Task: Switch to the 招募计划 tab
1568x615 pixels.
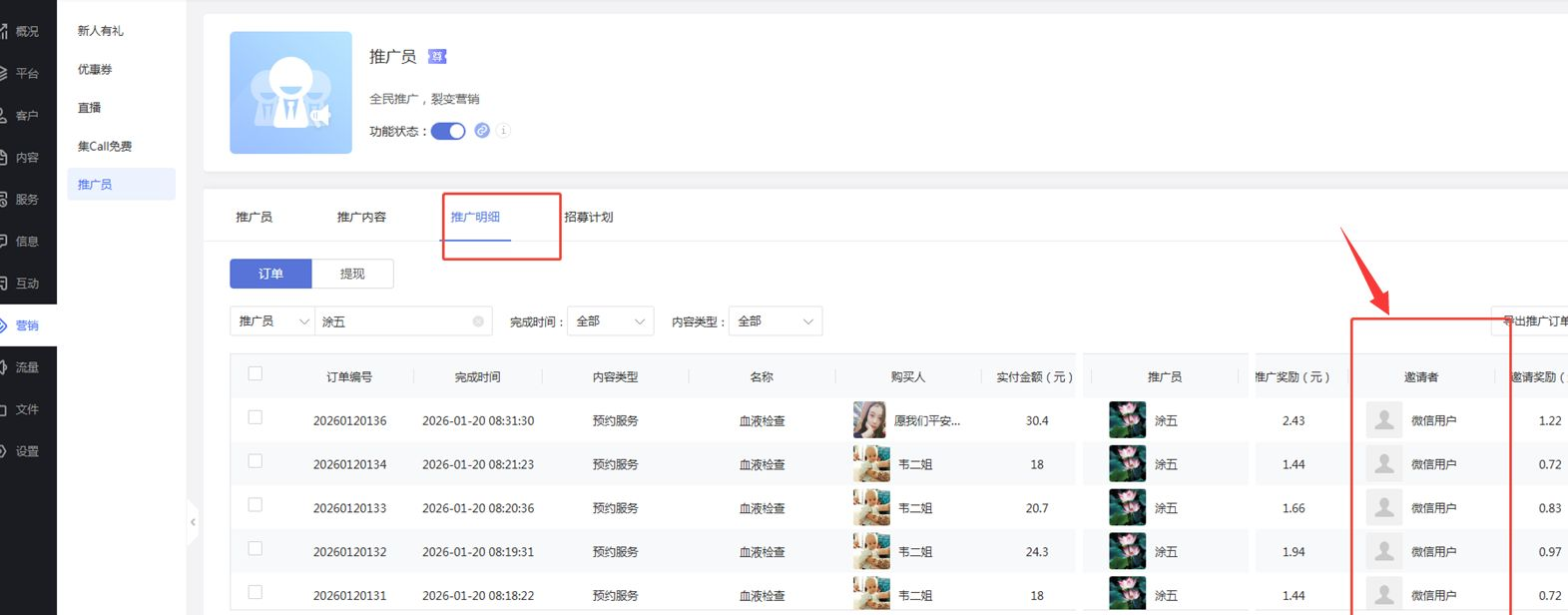Action: [589, 217]
